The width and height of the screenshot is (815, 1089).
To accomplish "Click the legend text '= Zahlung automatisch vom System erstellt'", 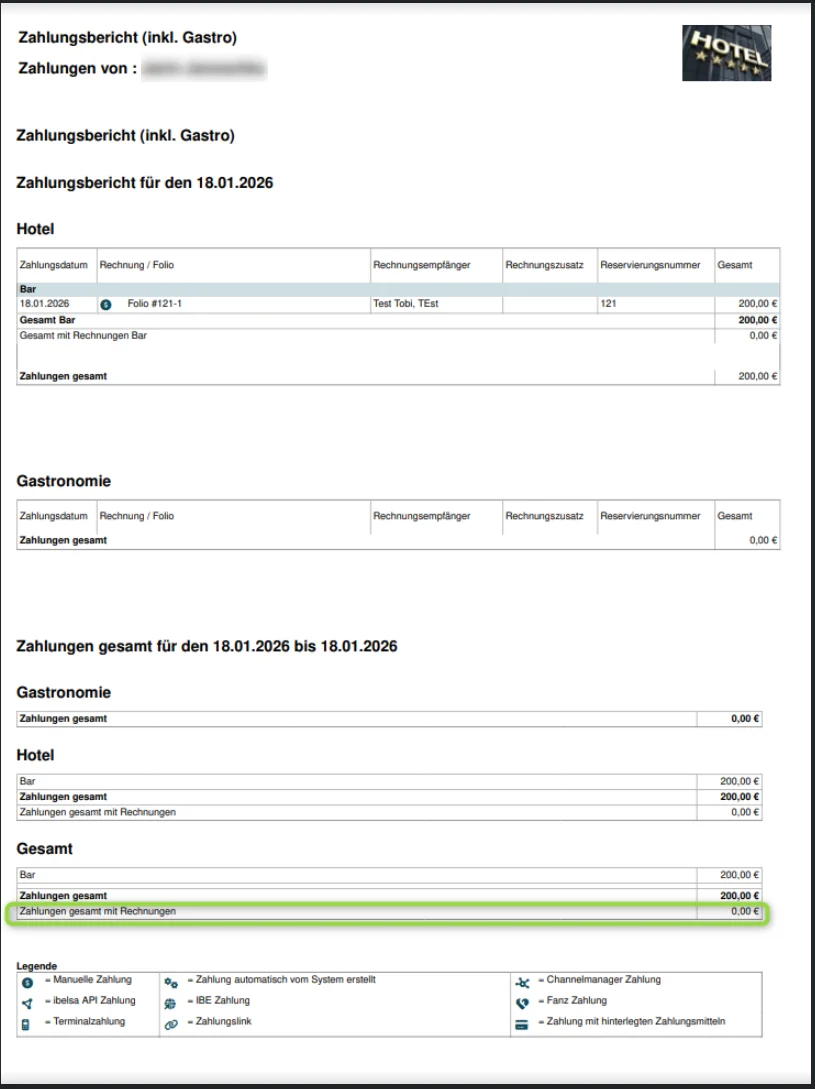I will [281, 980].
